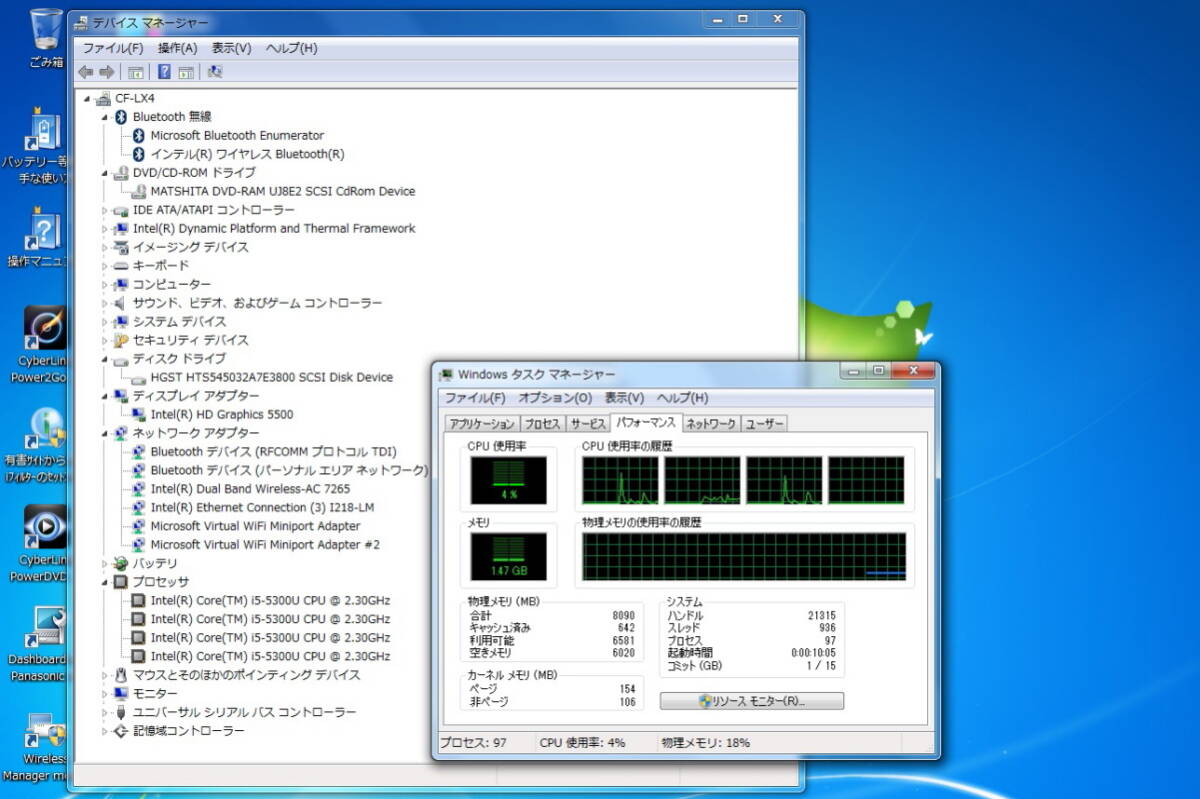The image size is (1200, 799).
Task: Switch to the ユーザー tab
Action: click(x=764, y=424)
